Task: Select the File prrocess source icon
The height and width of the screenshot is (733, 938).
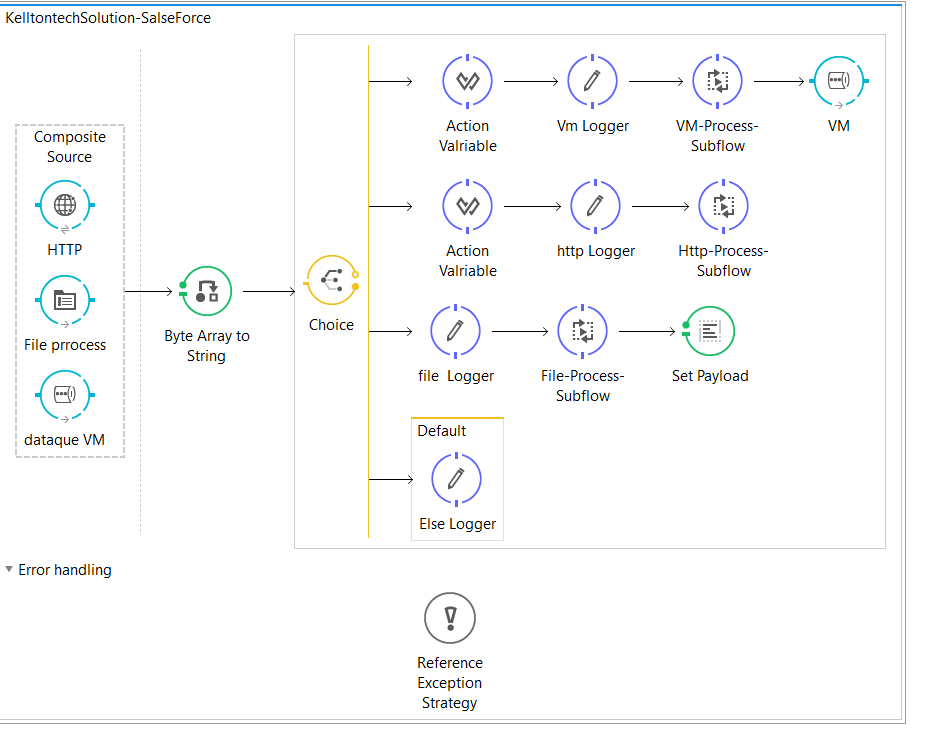Action: (x=65, y=300)
